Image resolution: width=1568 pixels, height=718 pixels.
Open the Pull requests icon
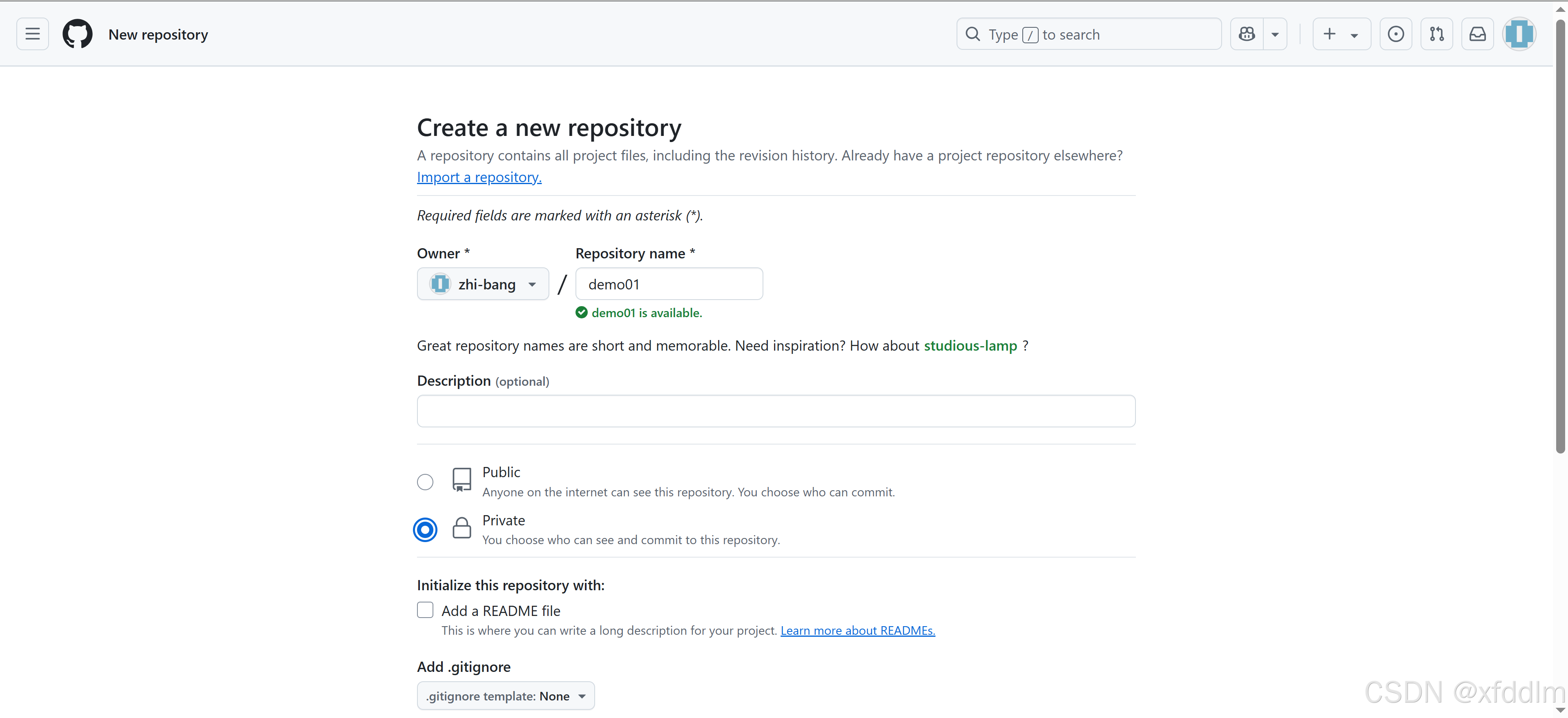coord(1436,34)
